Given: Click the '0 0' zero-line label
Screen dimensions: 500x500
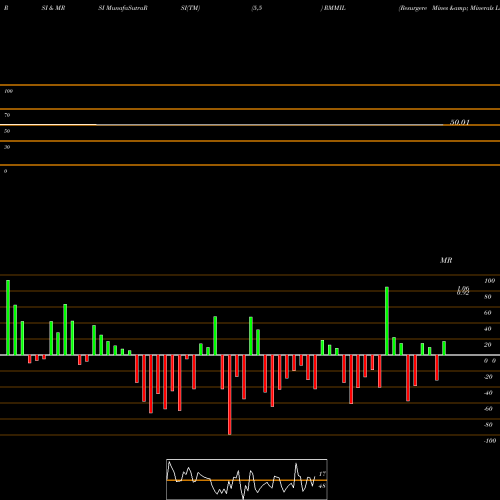Looking at the screenshot, I should pos(490,361).
